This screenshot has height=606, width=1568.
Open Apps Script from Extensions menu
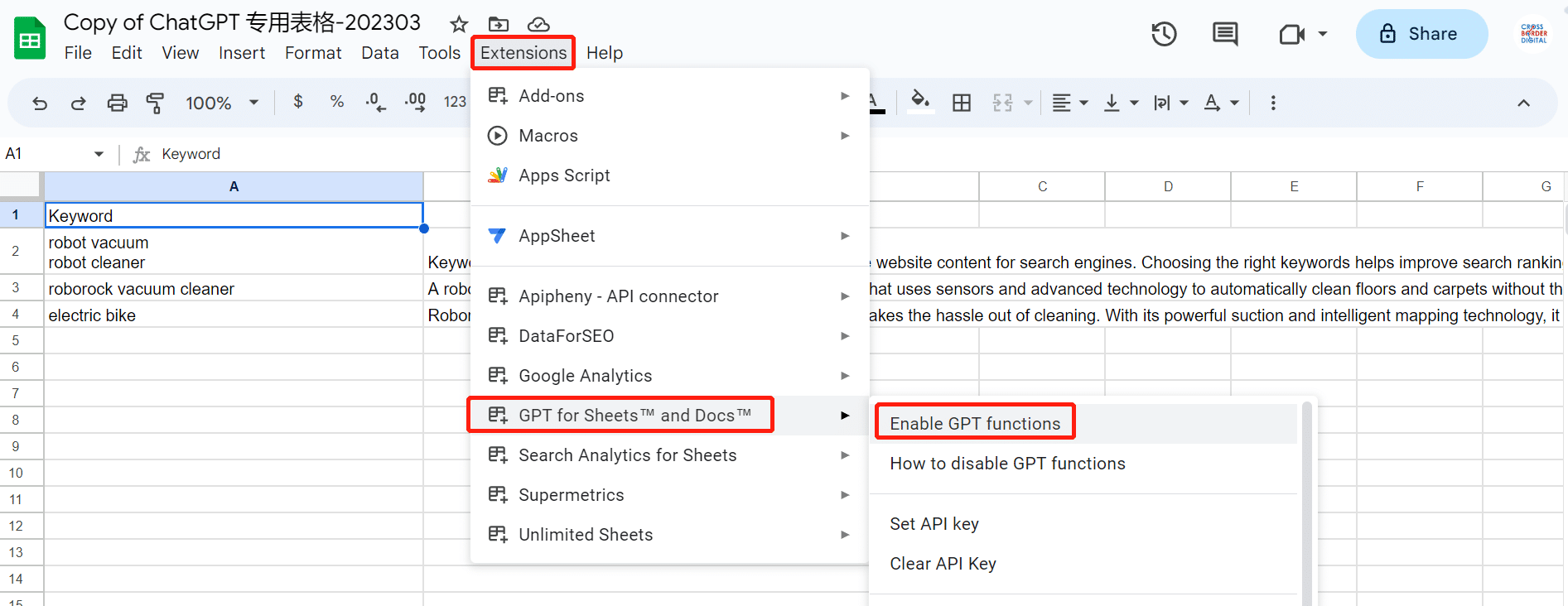pyautogui.click(x=563, y=176)
